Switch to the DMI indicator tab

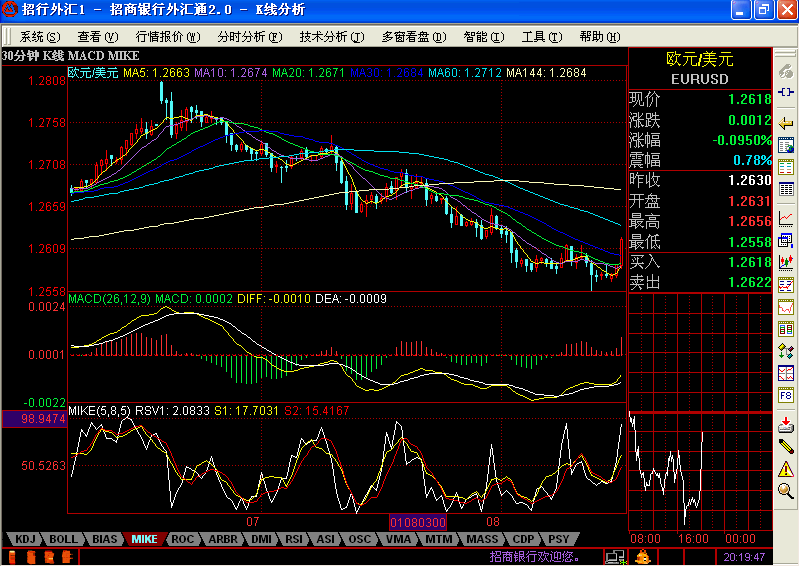click(x=261, y=539)
